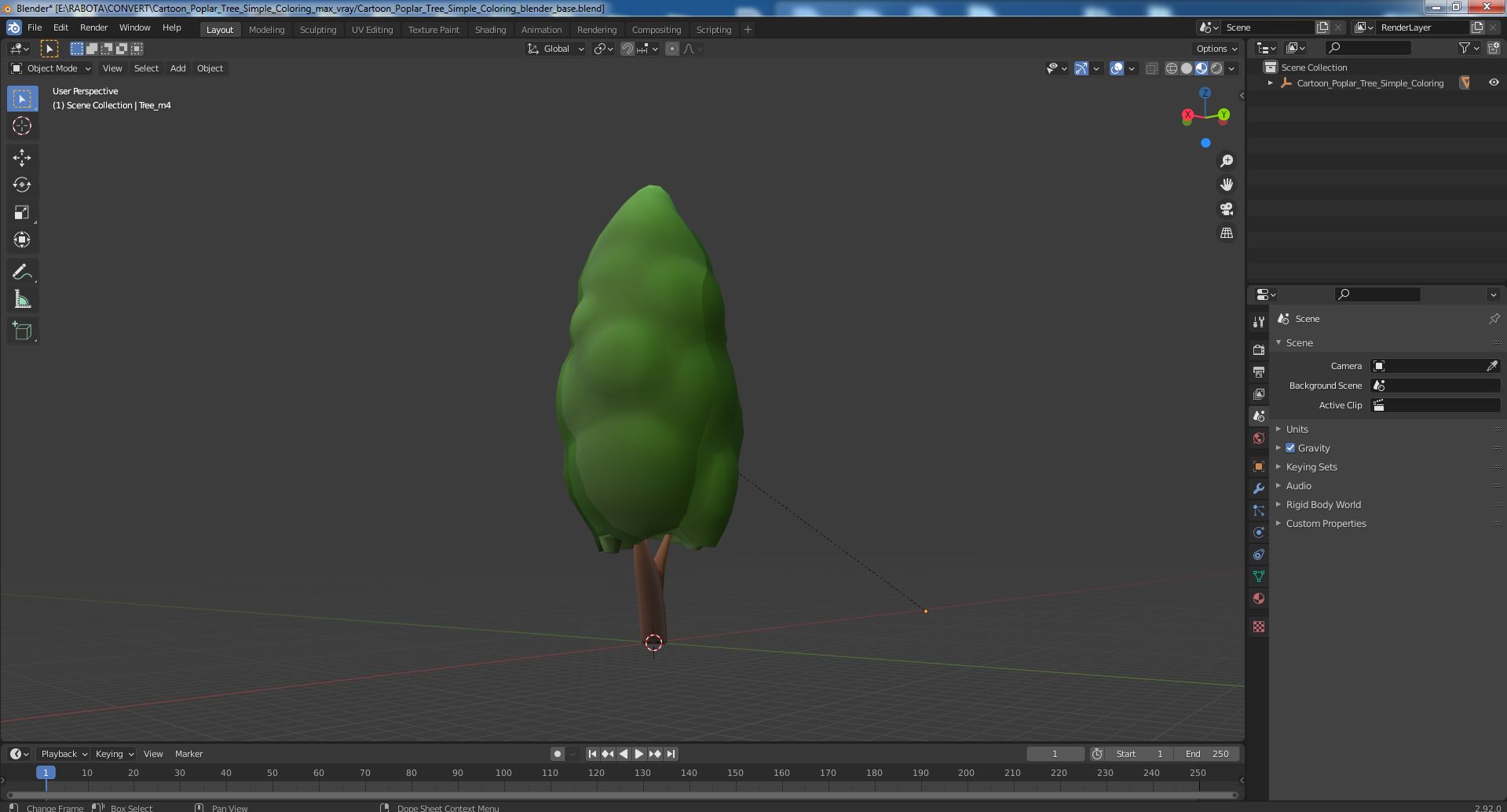Jump to the end frame
This screenshot has height=812, width=1507.
(671, 754)
